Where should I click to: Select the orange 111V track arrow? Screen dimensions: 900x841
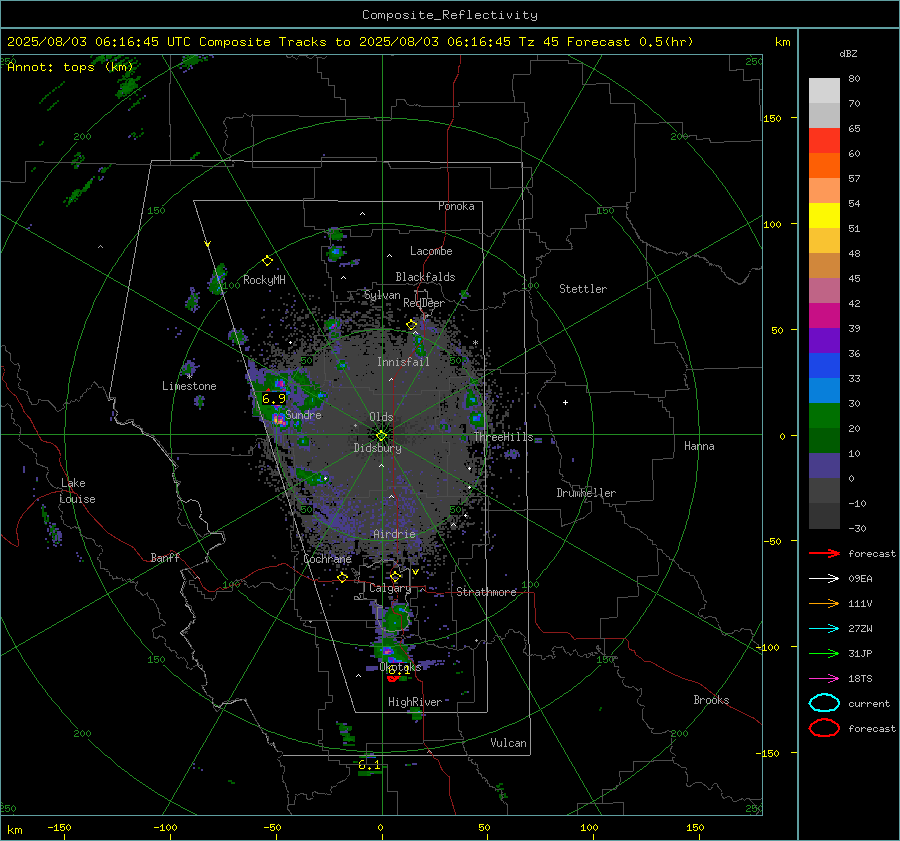click(824, 603)
